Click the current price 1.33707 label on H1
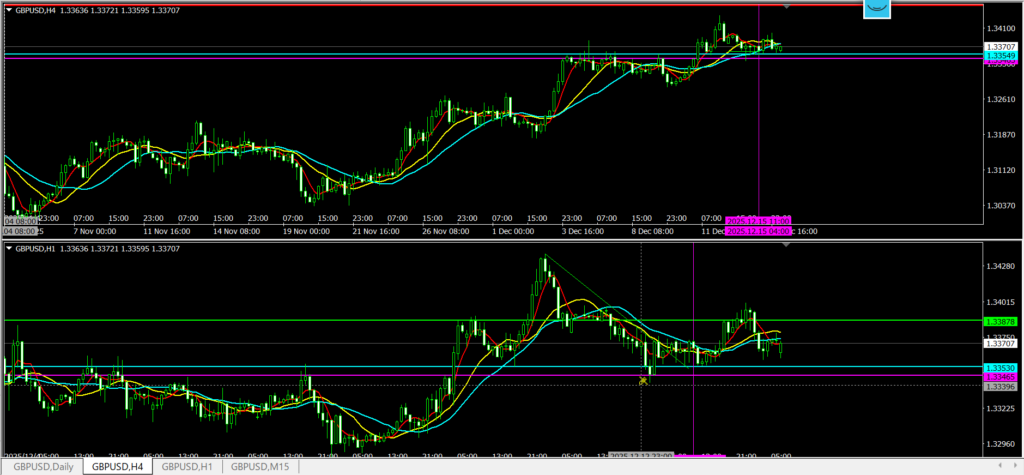1024x475 pixels. click(1000, 343)
